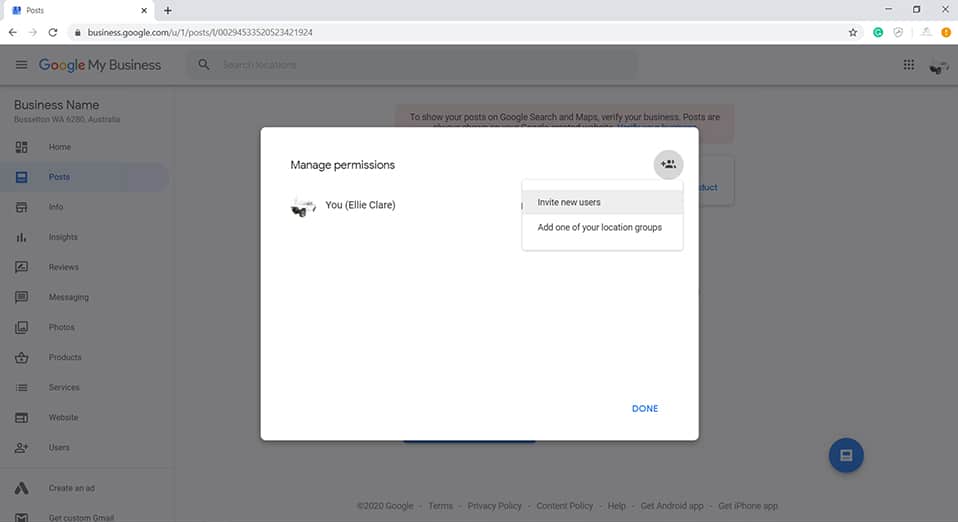Viewport: 958px width, 522px height.
Task: Click the Insights bar chart icon
Action: (21, 237)
